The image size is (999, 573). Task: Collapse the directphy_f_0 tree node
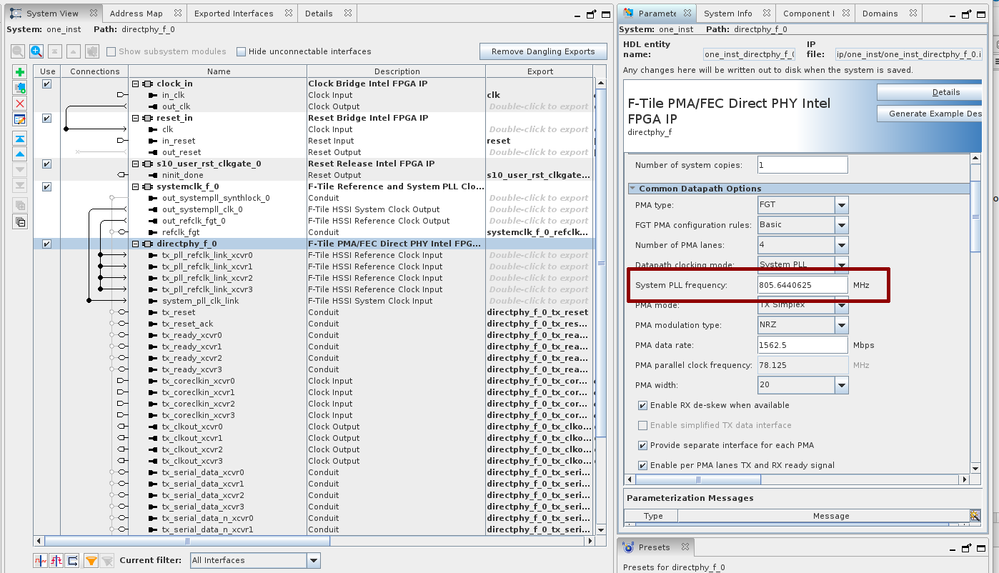pos(136,244)
